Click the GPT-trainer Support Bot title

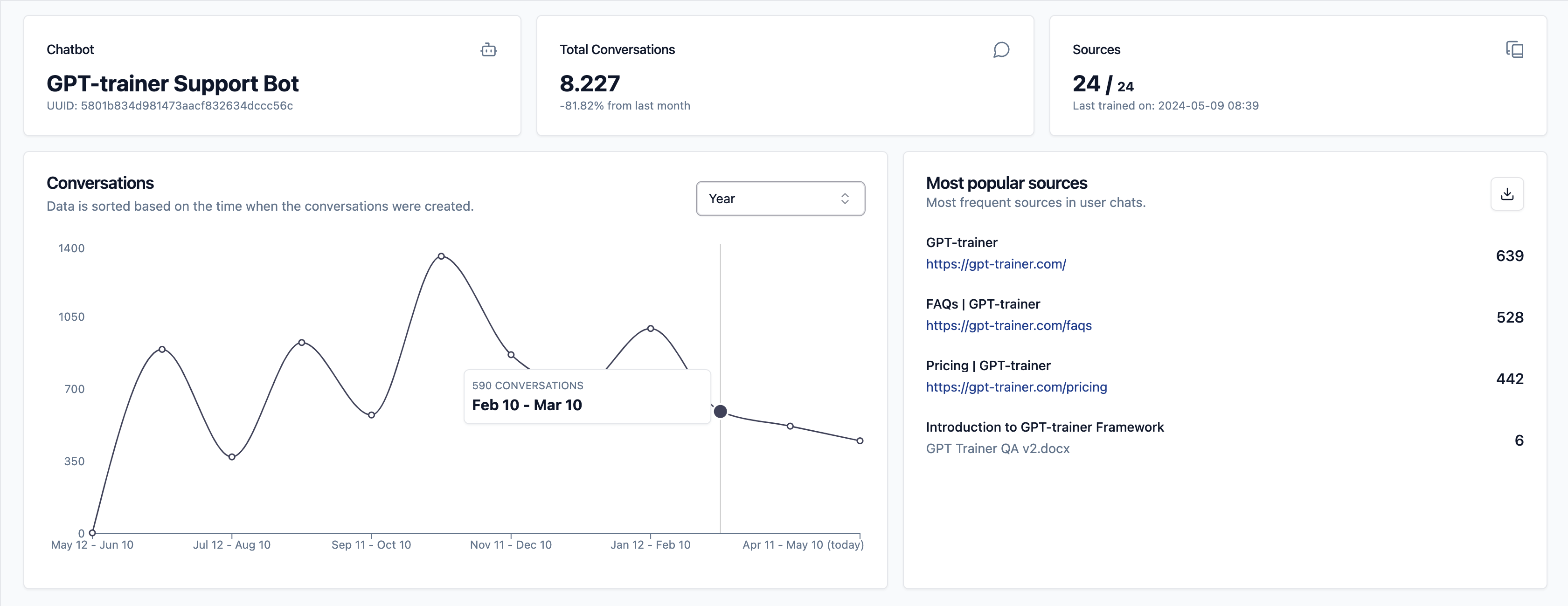(x=172, y=83)
